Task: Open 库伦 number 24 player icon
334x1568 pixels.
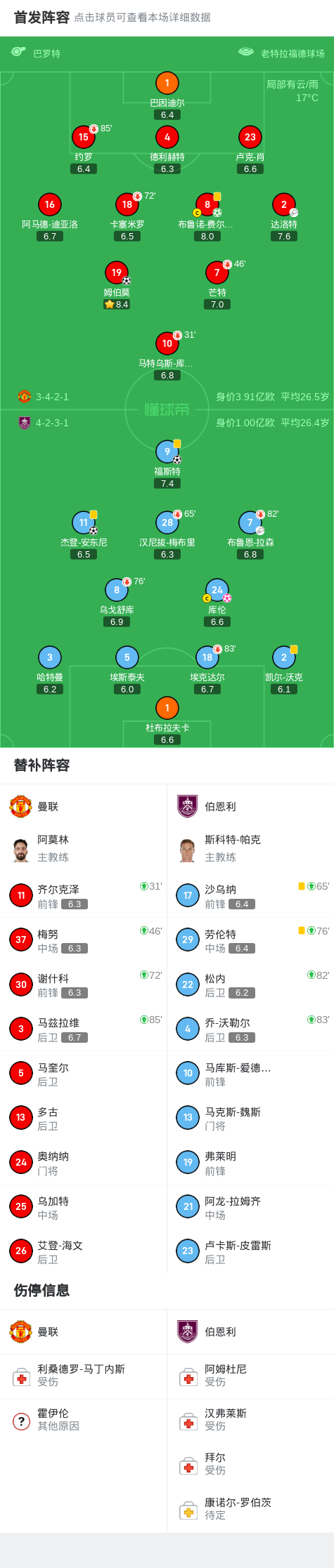Action: point(217,590)
